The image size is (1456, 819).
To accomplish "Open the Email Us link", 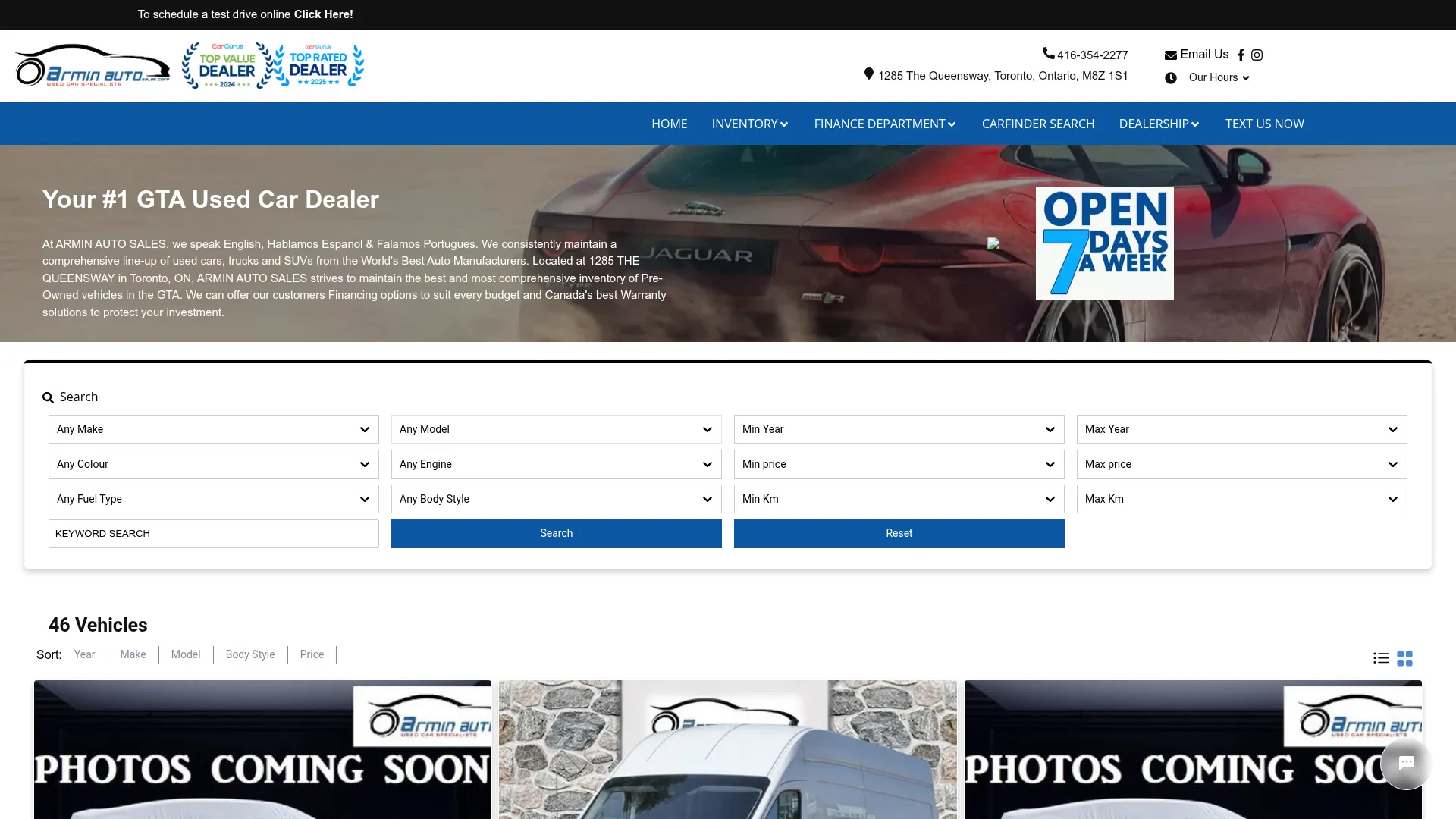I will pos(1204,54).
